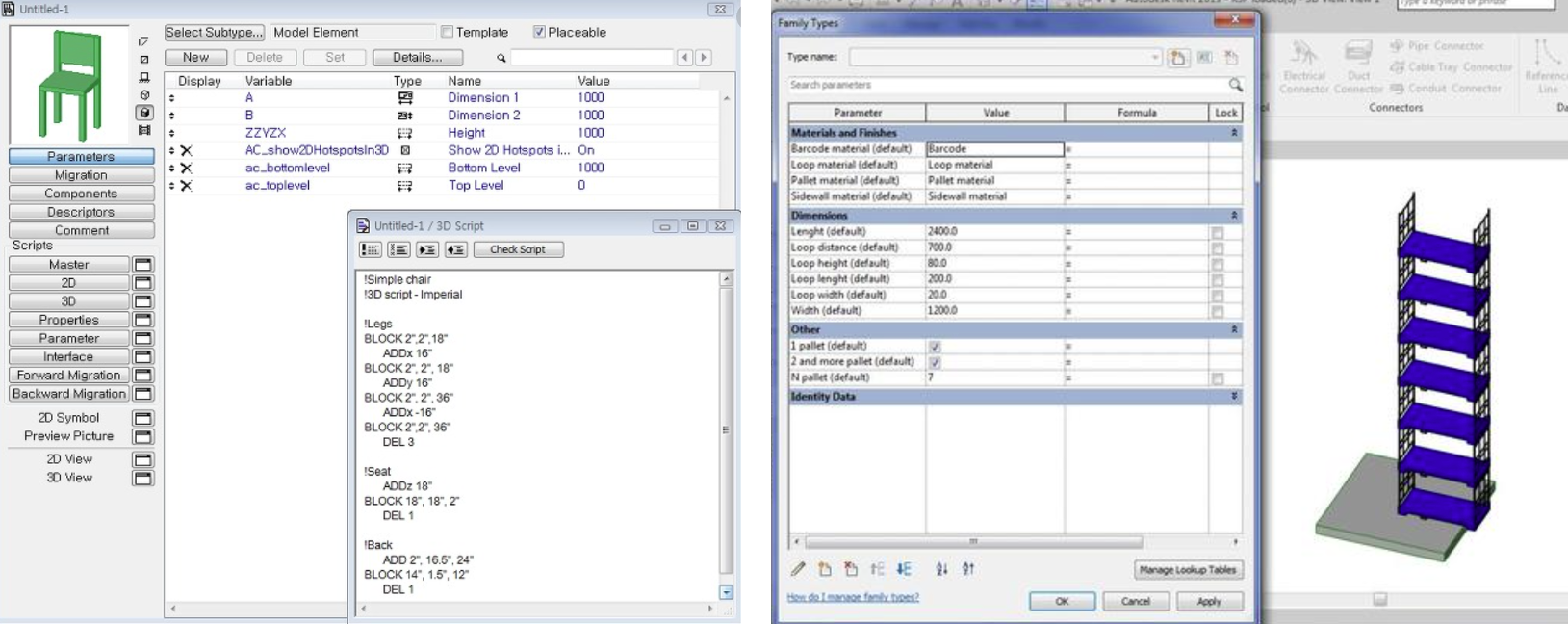The height and width of the screenshot is (624, 1568).
Task: Click the Search parameters field
Action: click(1008, 85)
